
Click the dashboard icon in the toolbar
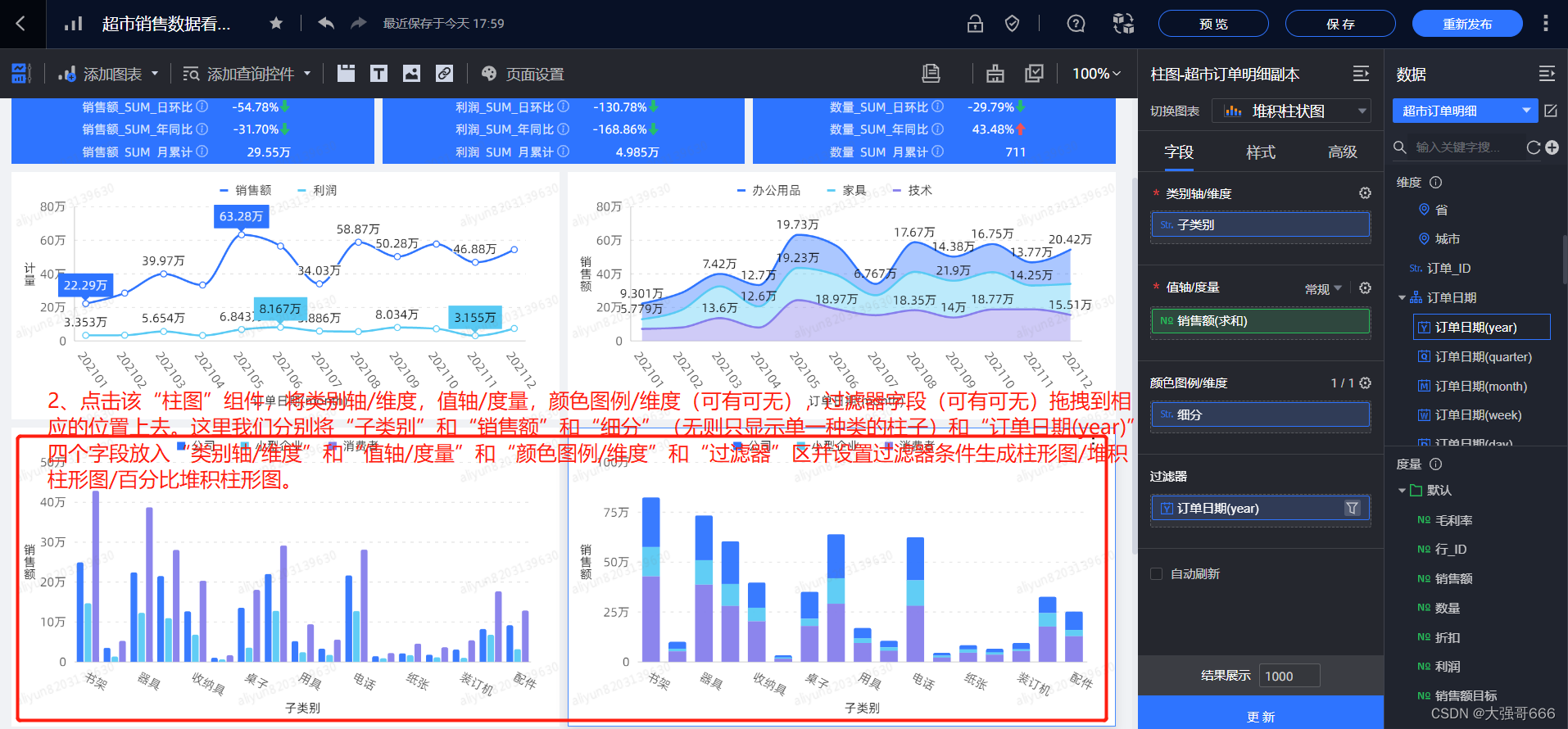click(21, 74)
